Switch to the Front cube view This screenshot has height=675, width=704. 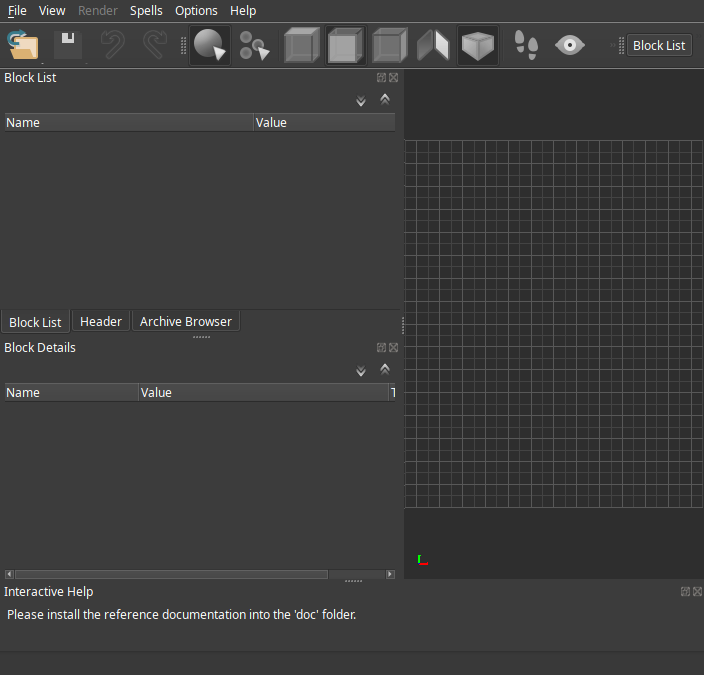coord(345,45)
